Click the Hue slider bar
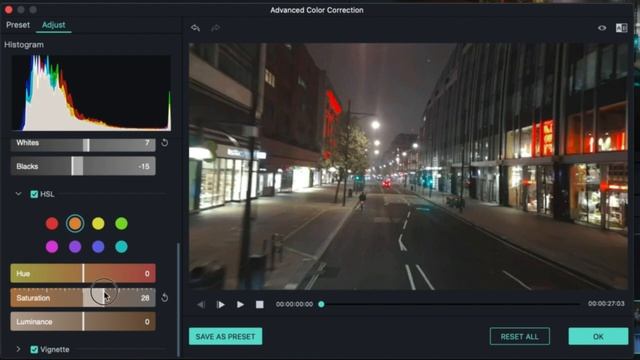 coord(83,273)
